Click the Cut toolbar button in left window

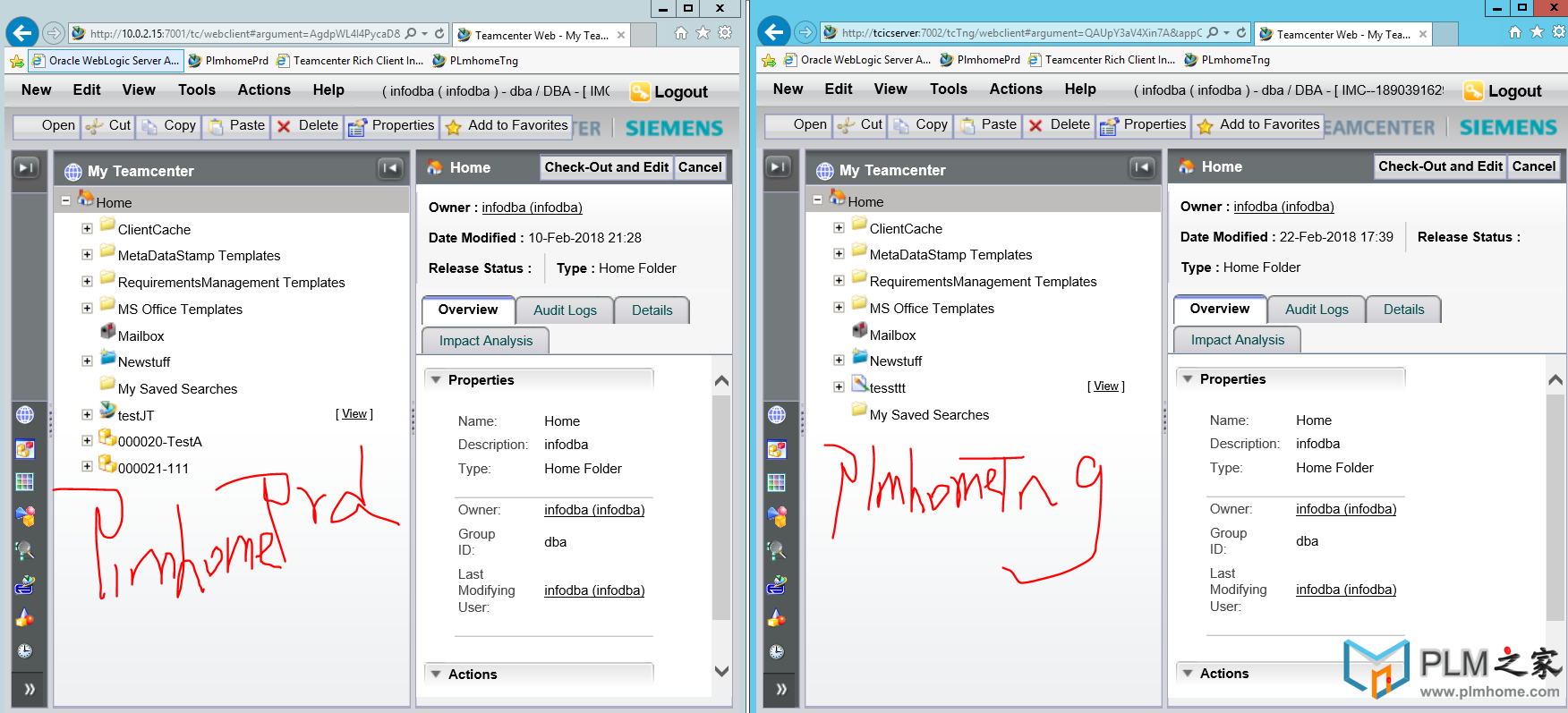tap(107, 126)
